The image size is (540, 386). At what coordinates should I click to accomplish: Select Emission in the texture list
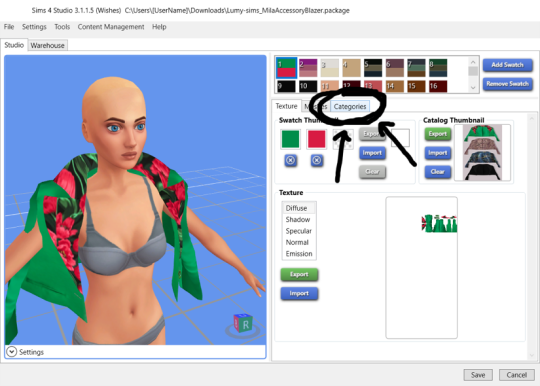click(299, 253)
